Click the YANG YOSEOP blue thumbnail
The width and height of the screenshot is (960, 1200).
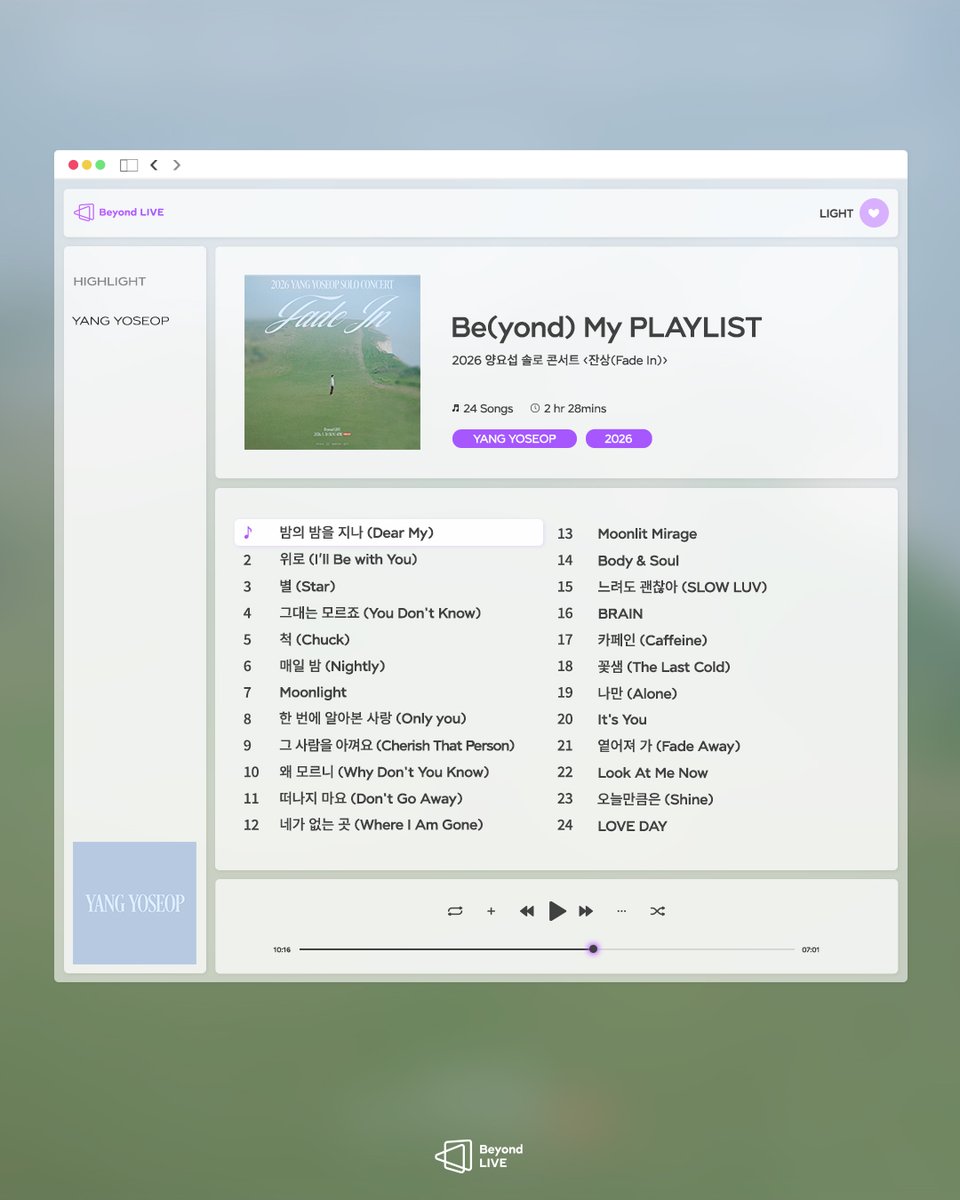(134, 903)
